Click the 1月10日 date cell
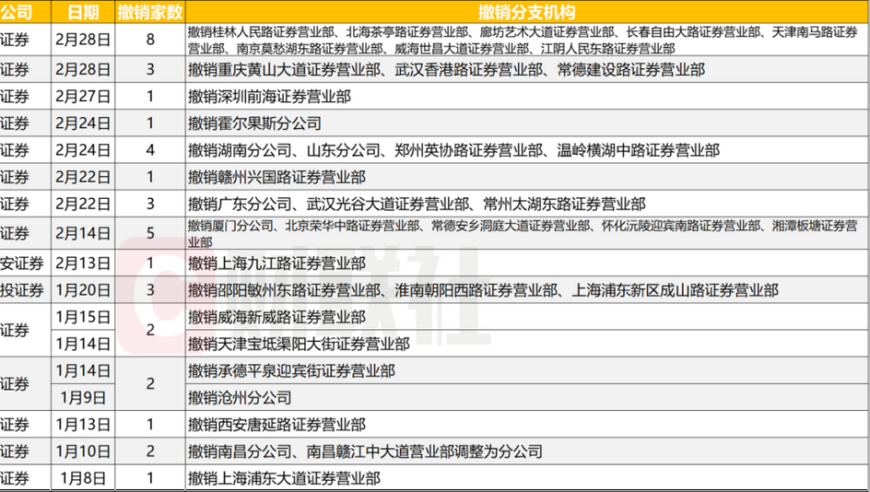The height and width of the screenshot is (492, 870). coord(83,450)
